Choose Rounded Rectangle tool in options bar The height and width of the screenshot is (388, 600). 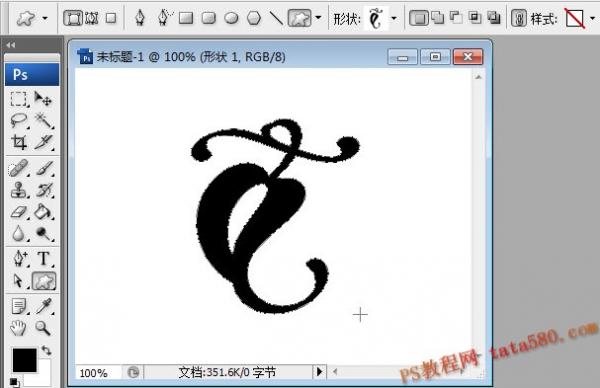209,18
